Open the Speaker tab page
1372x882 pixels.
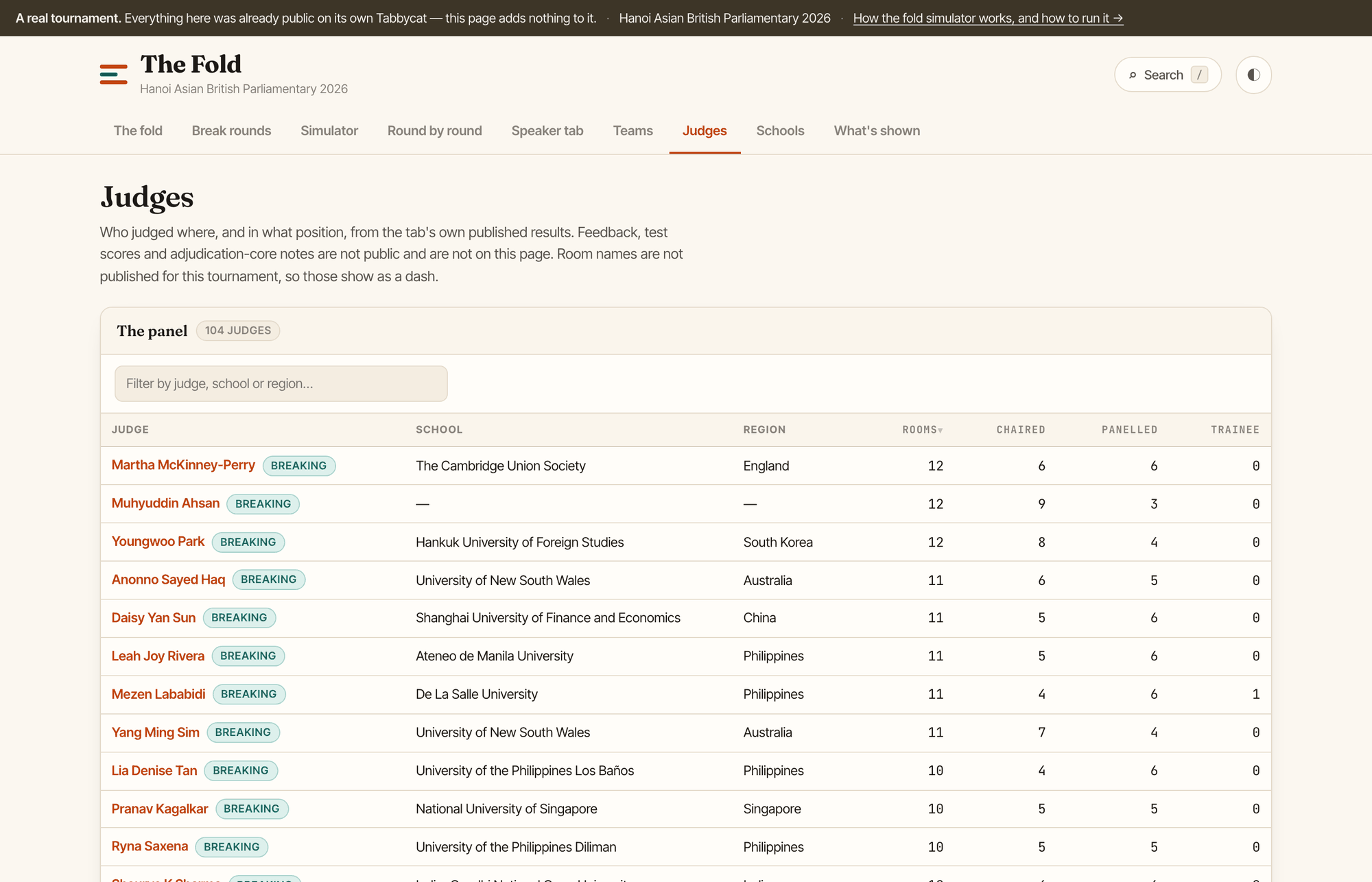pyautogui.click(x=547, y=130)
